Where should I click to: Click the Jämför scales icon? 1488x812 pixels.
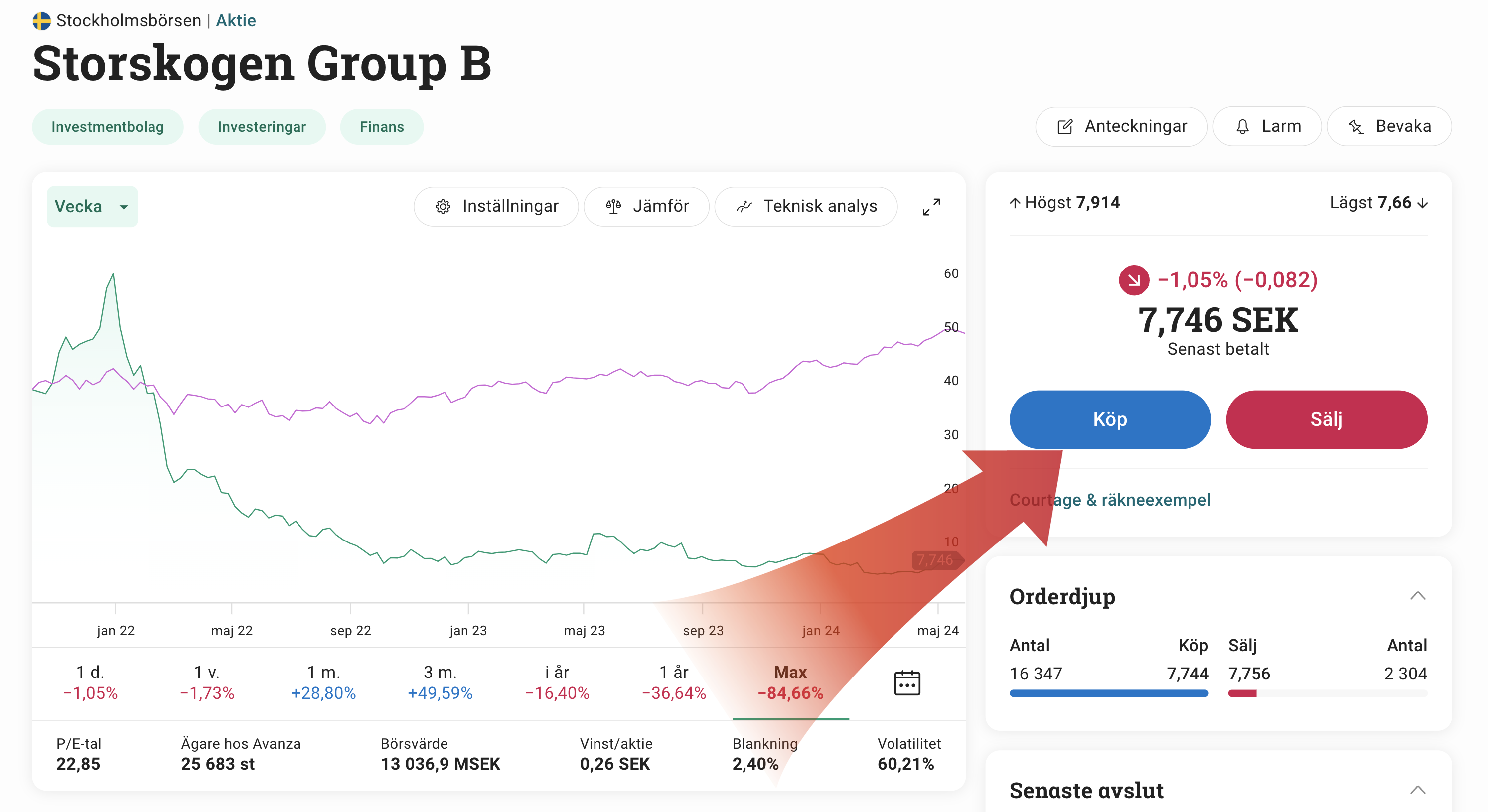click(613, 206)
